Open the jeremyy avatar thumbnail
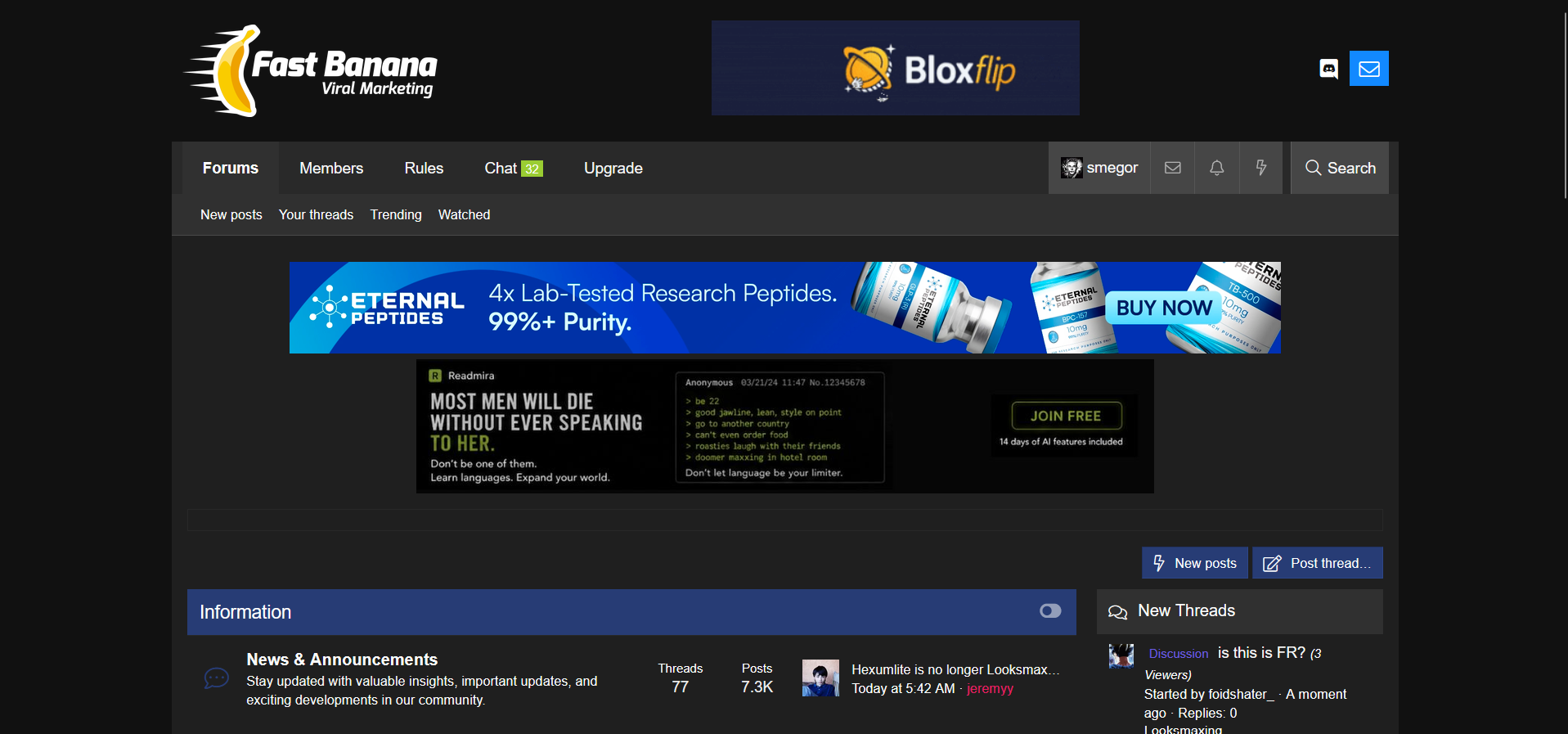Viewport: 1568px width, 734px height. 820,678
